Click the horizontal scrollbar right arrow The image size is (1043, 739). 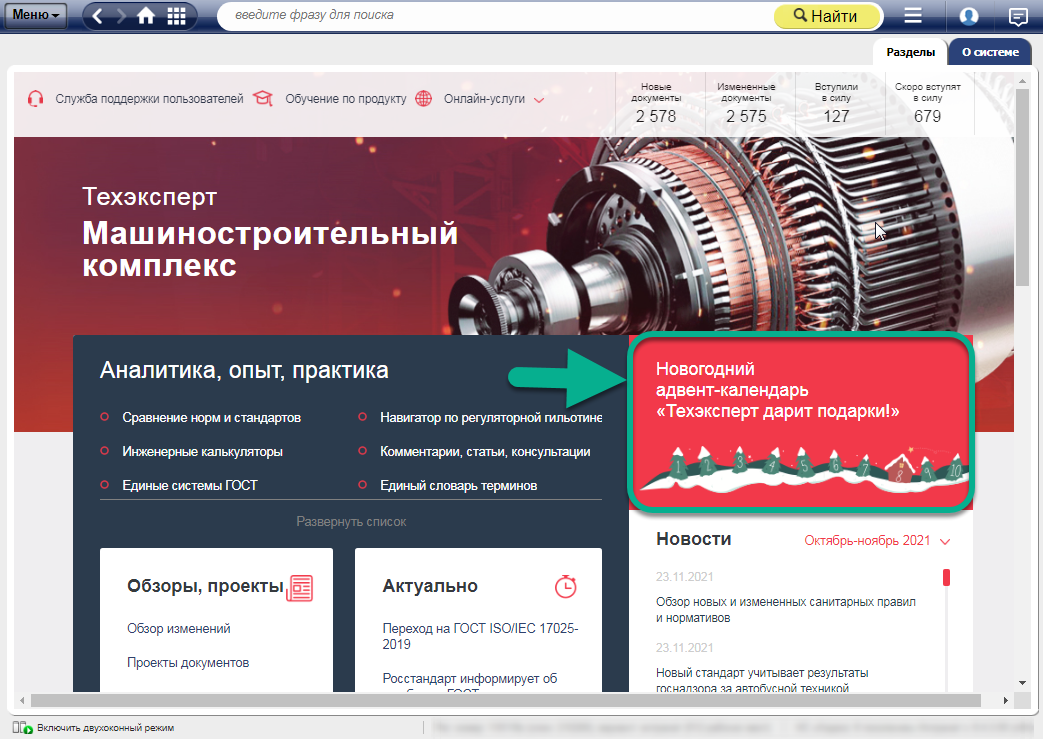click(1006, 700)
